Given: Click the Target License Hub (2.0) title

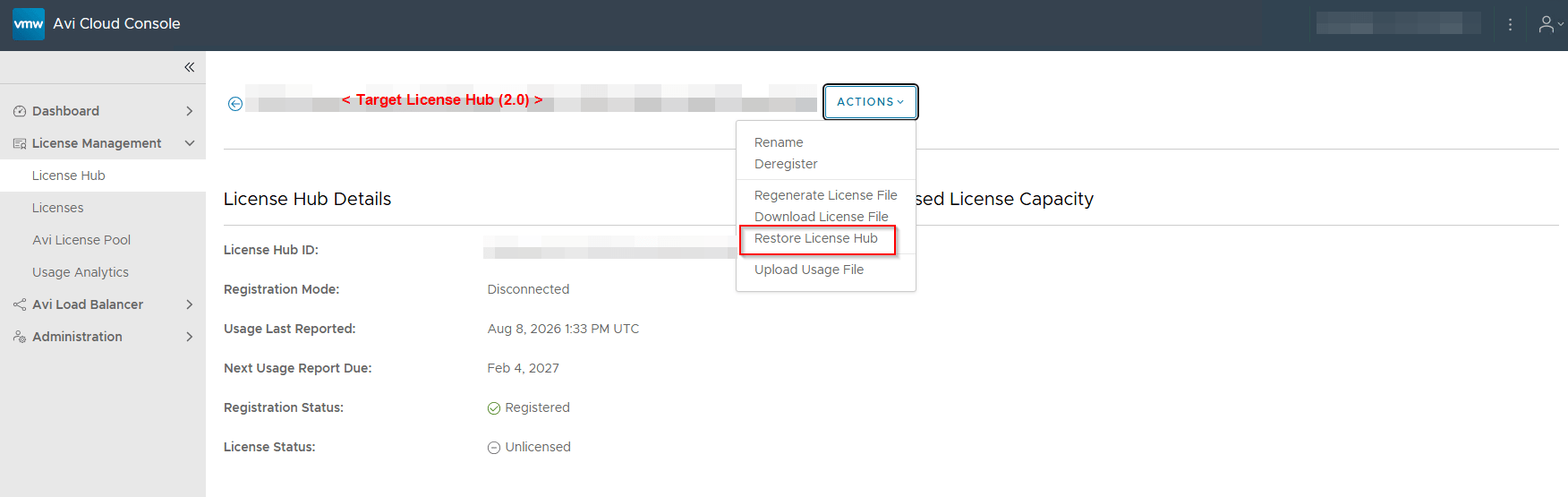Looking at the screenshot, I should coord(442,99).
